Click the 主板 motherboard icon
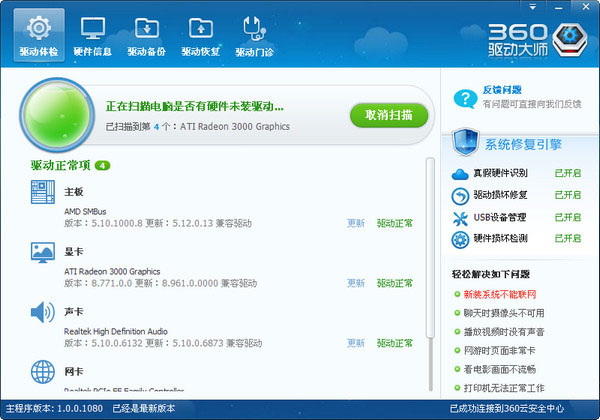 tap(42, 192)
